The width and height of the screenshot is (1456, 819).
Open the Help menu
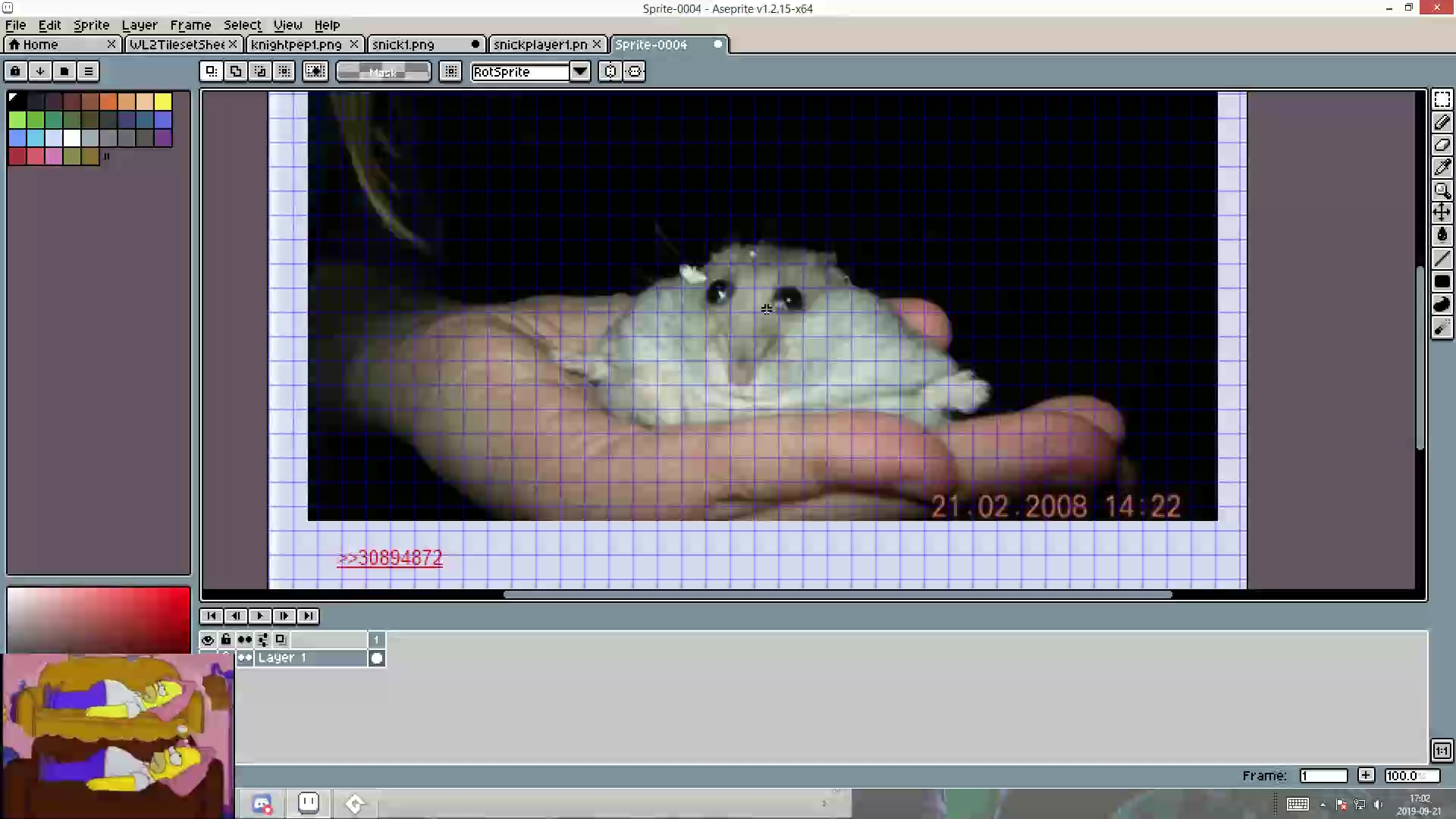[x=327, y=25]
